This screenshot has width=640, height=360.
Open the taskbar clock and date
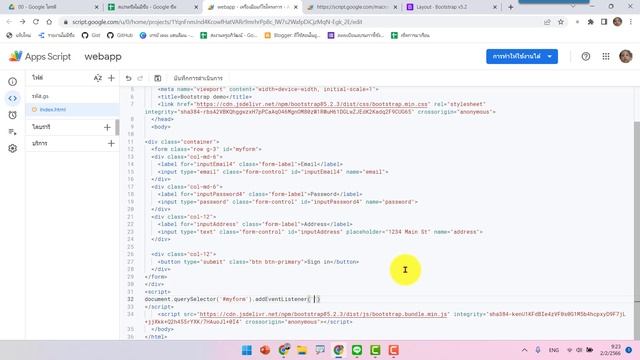click(x=610, y=350)
